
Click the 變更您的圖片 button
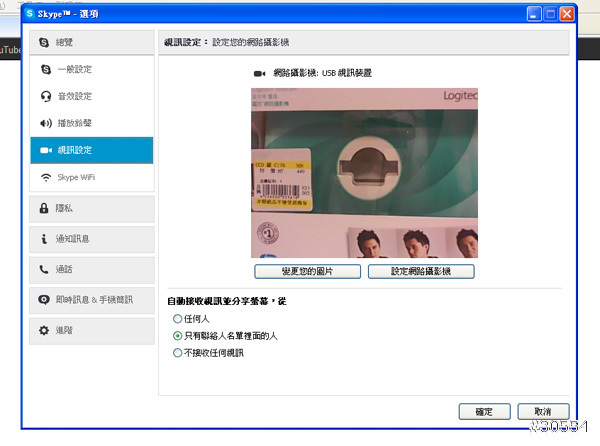(x=307, y=272)
